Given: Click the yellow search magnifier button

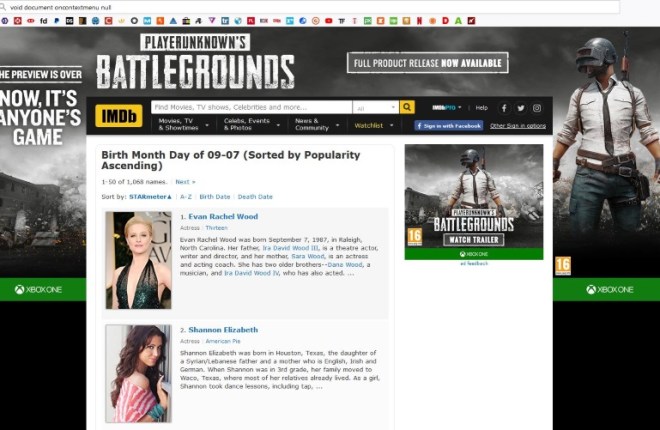Looking at the screenshot, I should 407,107.
